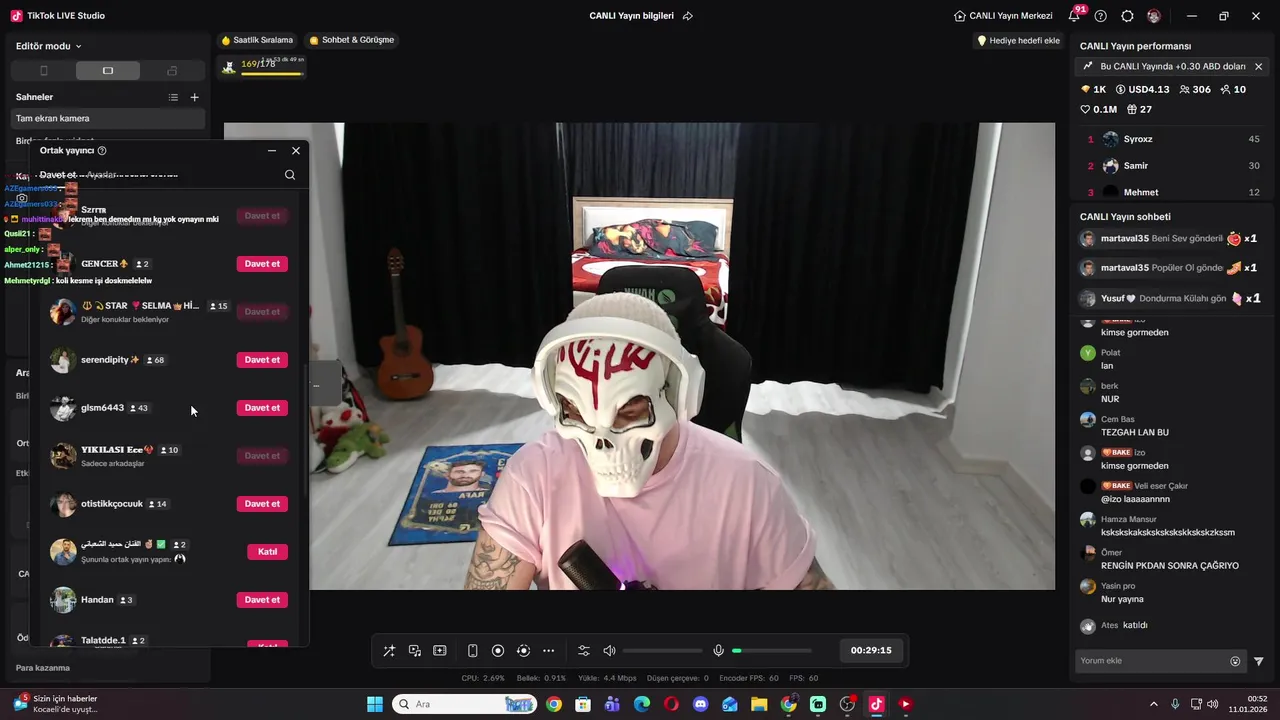Click the 169/178 ranking progress widget
1280x720 pixels.
point(262,66)
